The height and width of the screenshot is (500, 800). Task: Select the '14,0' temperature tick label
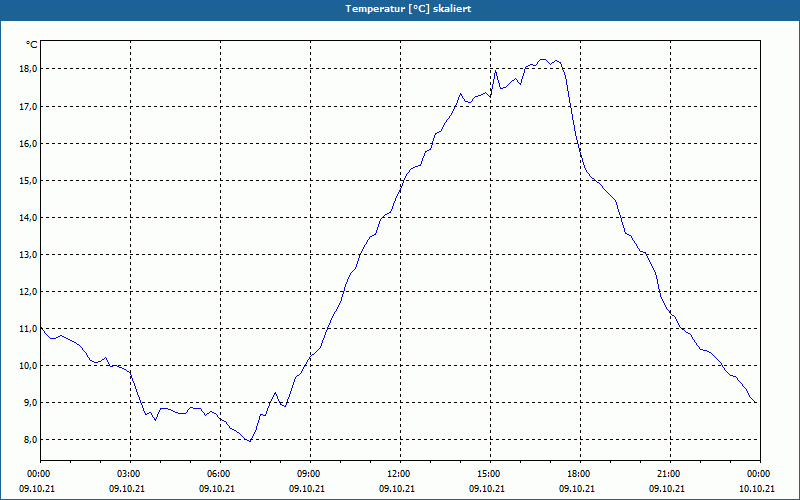28,218
